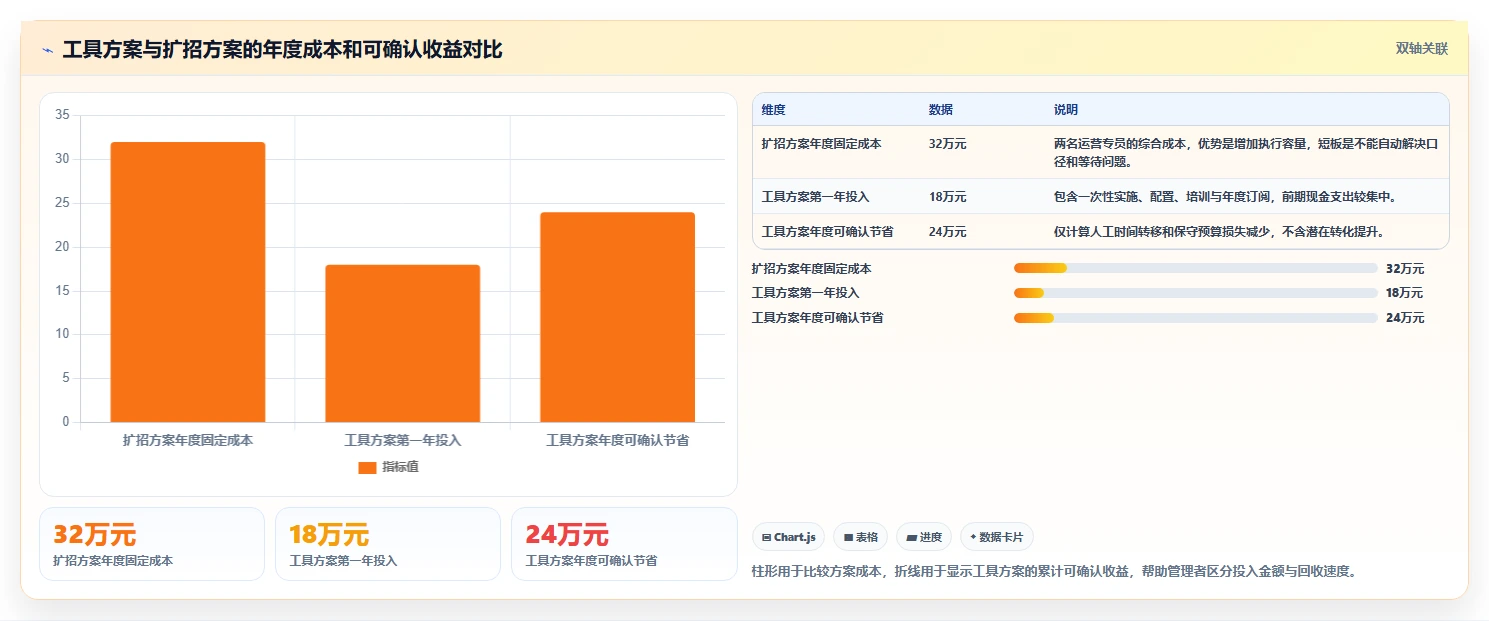Click the 24万元 value next to the progress bar
The height and width of the screenshot is (621, 1489).
click(1405, 318)
